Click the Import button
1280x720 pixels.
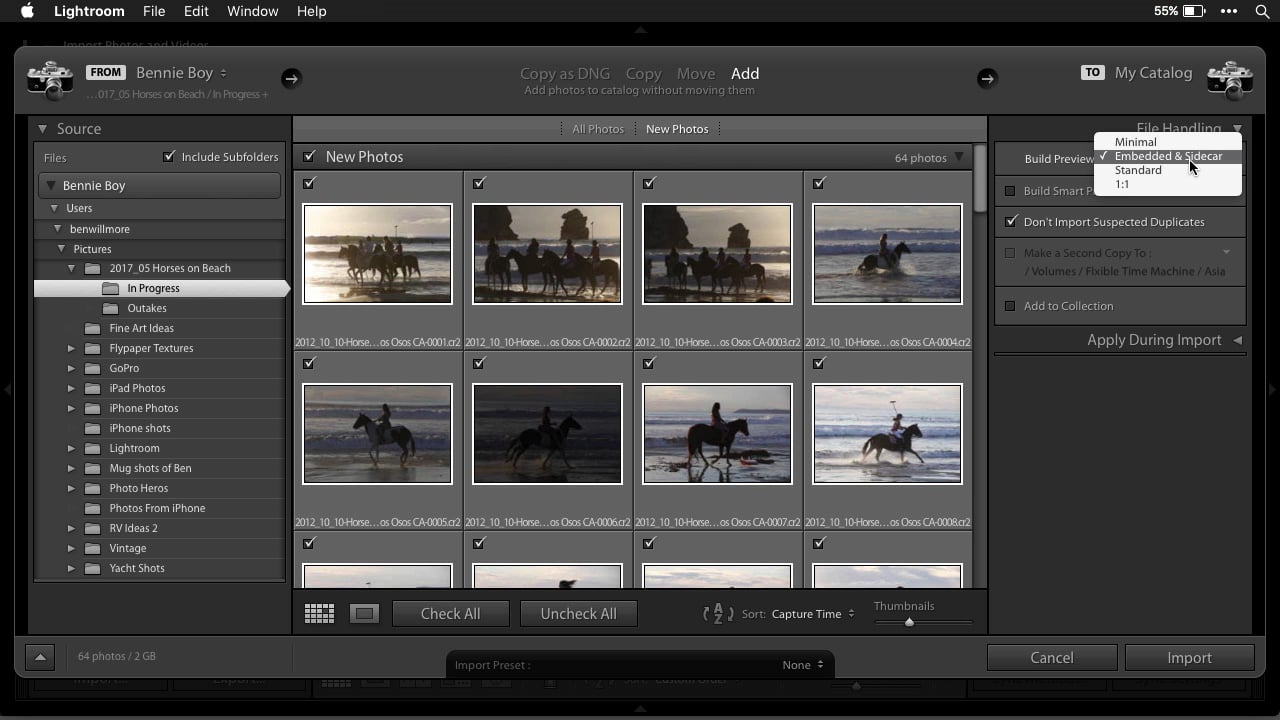(1189, 657)
